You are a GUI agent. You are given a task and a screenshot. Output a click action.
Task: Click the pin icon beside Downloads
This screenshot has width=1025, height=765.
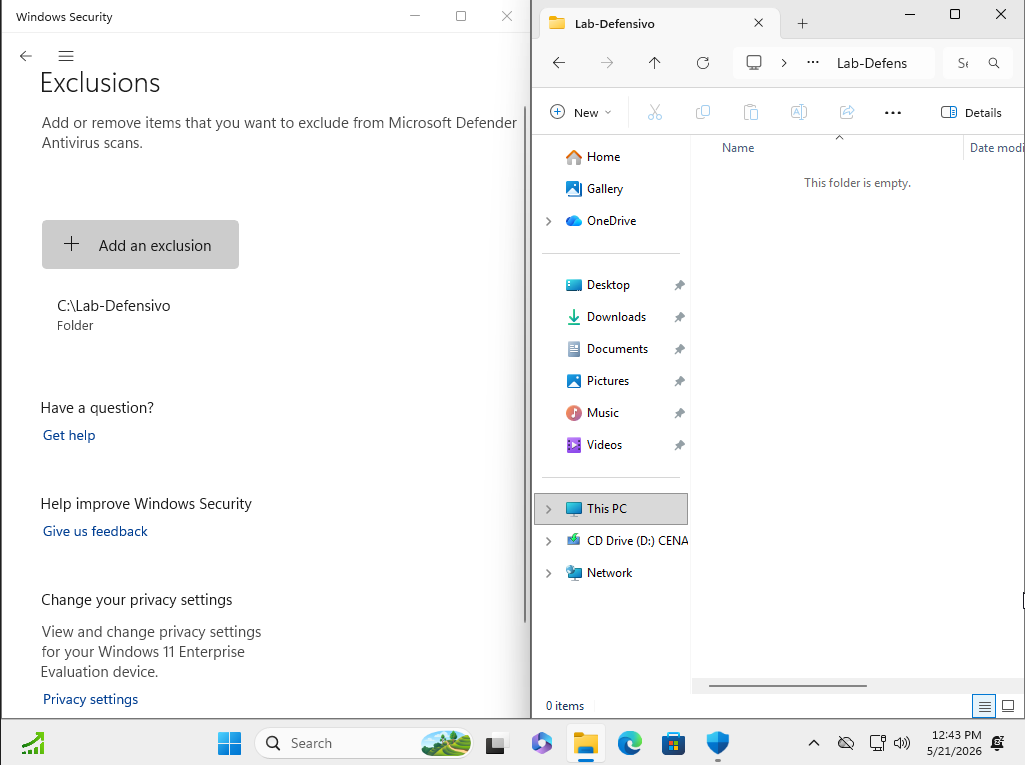pyautogui.click(x=679, y=317)
